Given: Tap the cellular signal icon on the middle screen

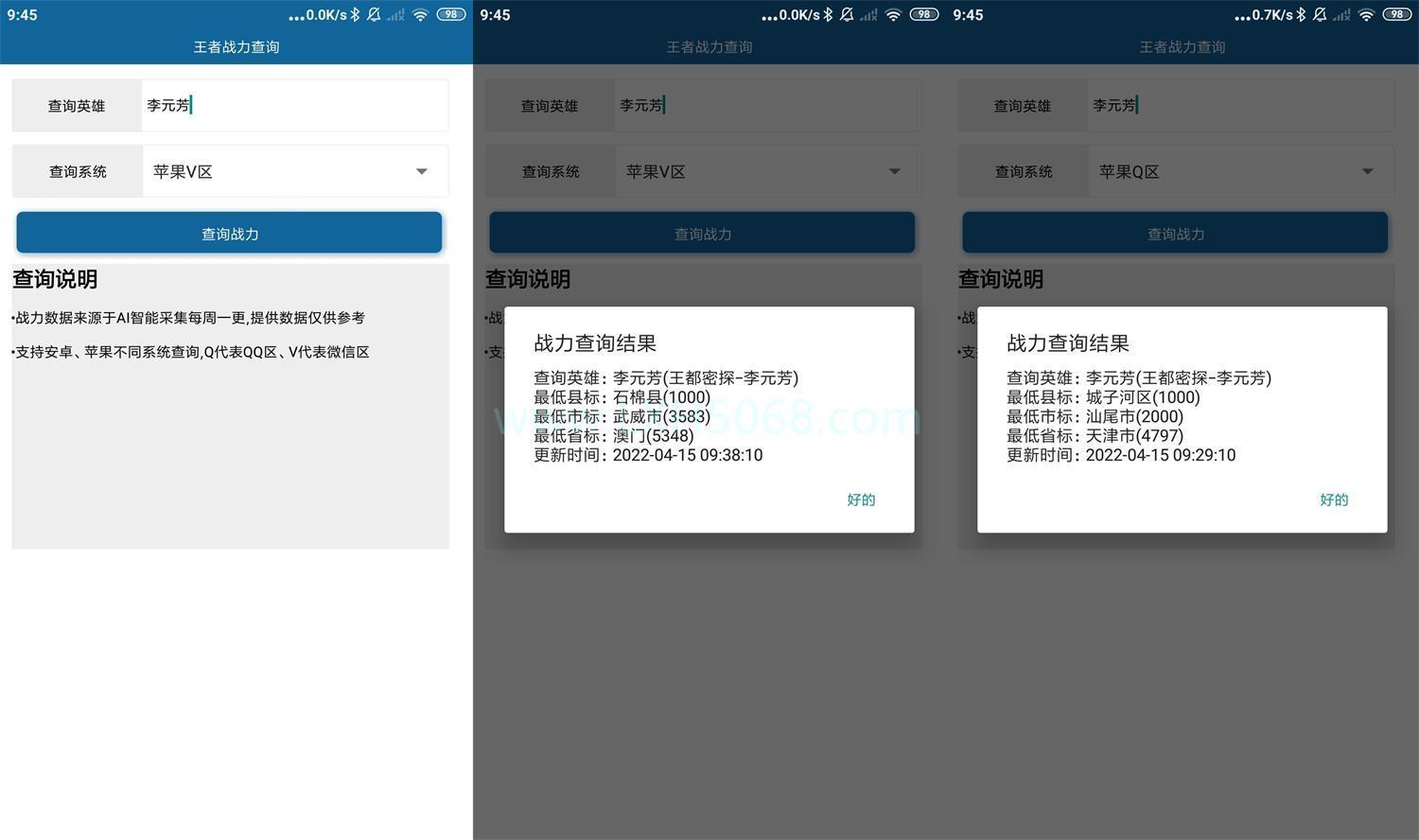Looking at the screenshot, I should pyautogui.click(x=868, y=14).
